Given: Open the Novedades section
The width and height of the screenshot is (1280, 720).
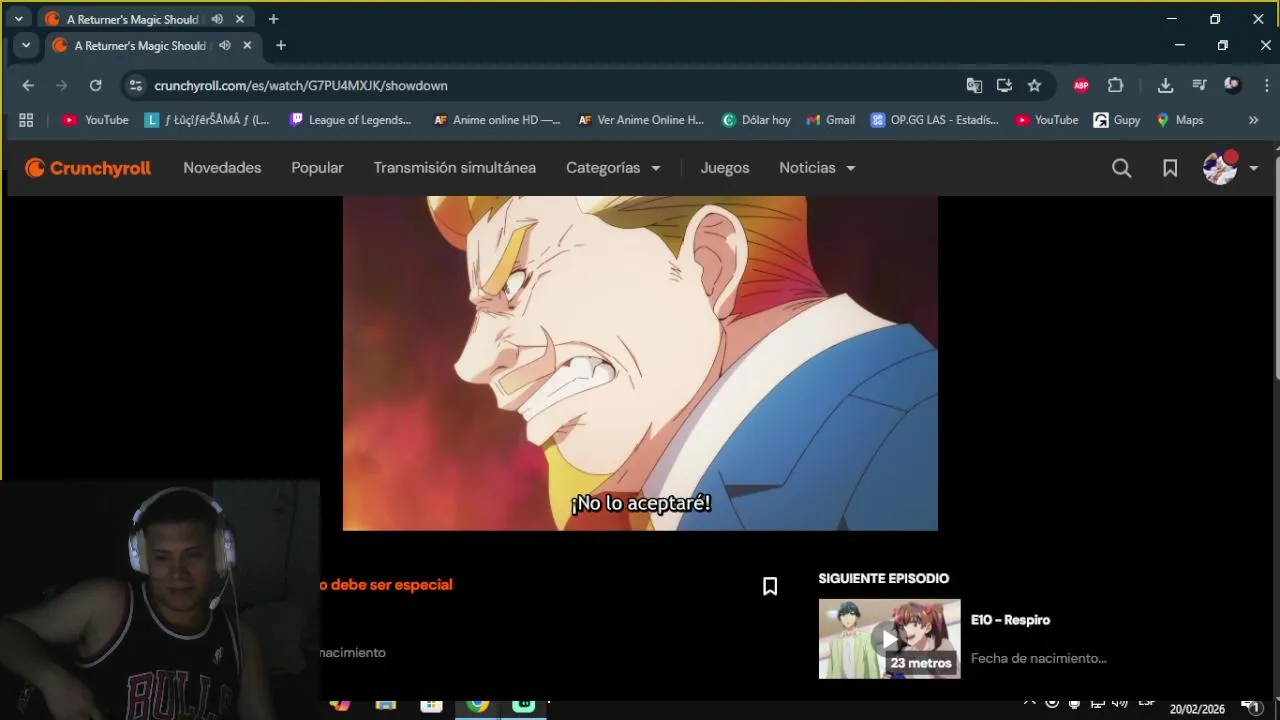Looking at the screenshot, I should (222, 168).
